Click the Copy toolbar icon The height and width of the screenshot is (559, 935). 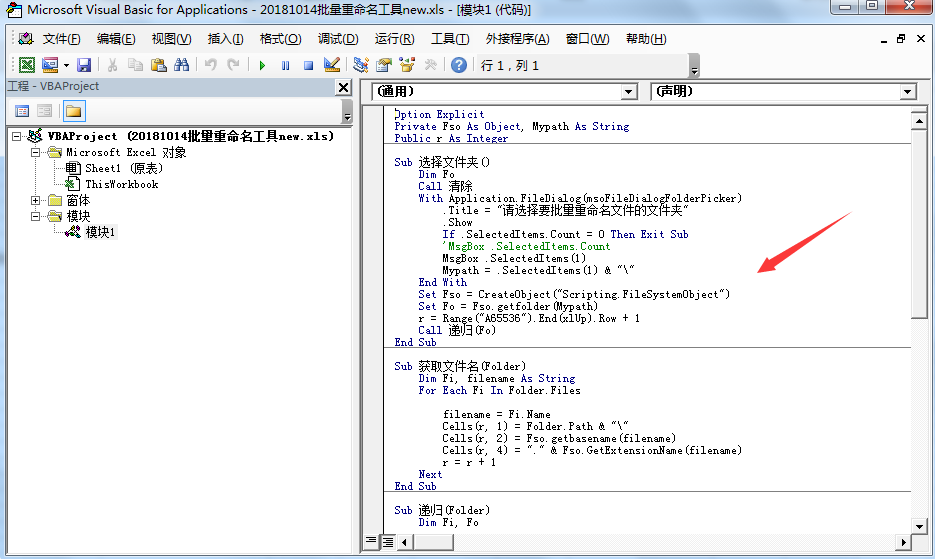(135, 65)
